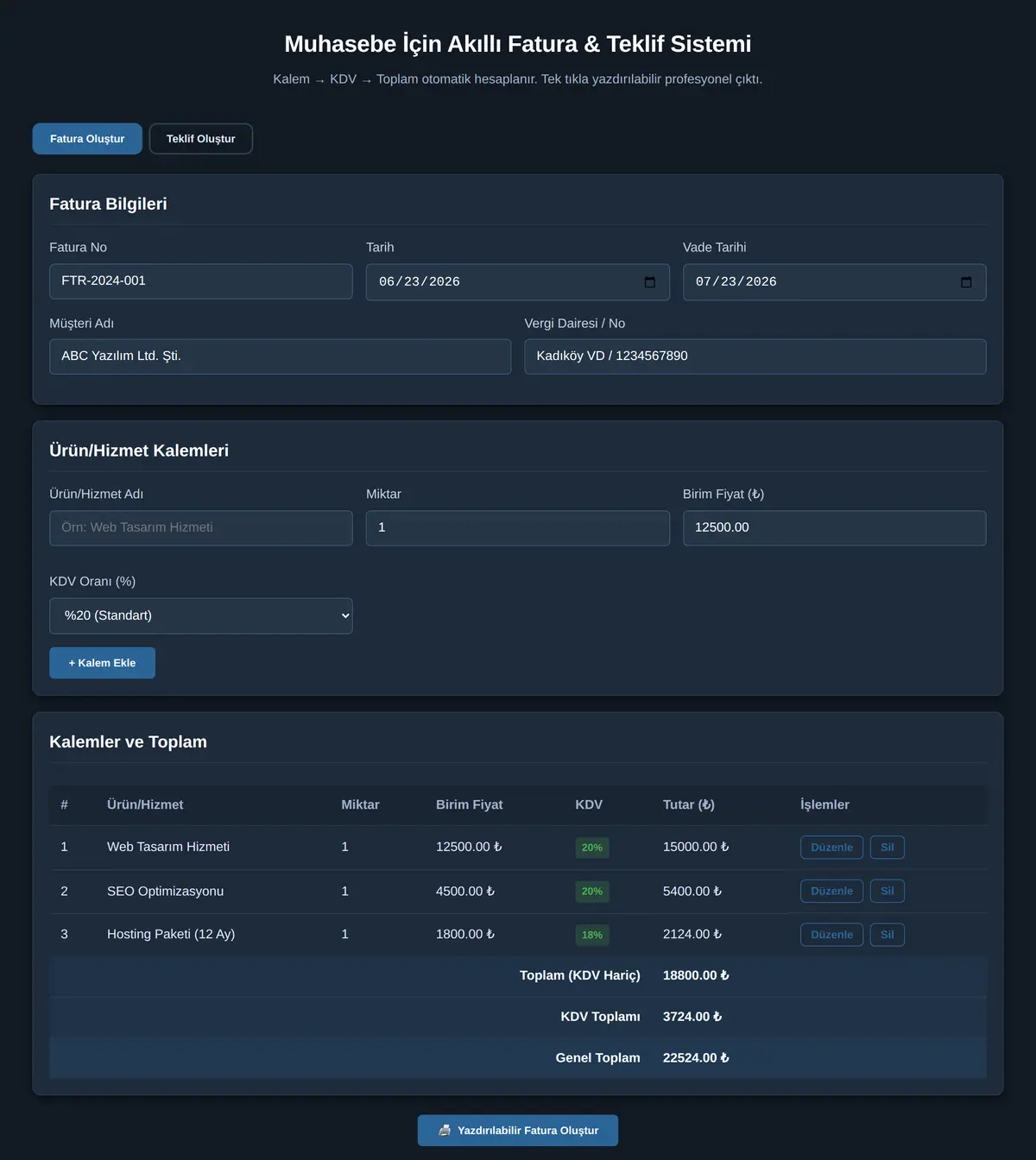1036x1160 pixels.
Task: Select the Tarih date field
Action: coord(518,282)
